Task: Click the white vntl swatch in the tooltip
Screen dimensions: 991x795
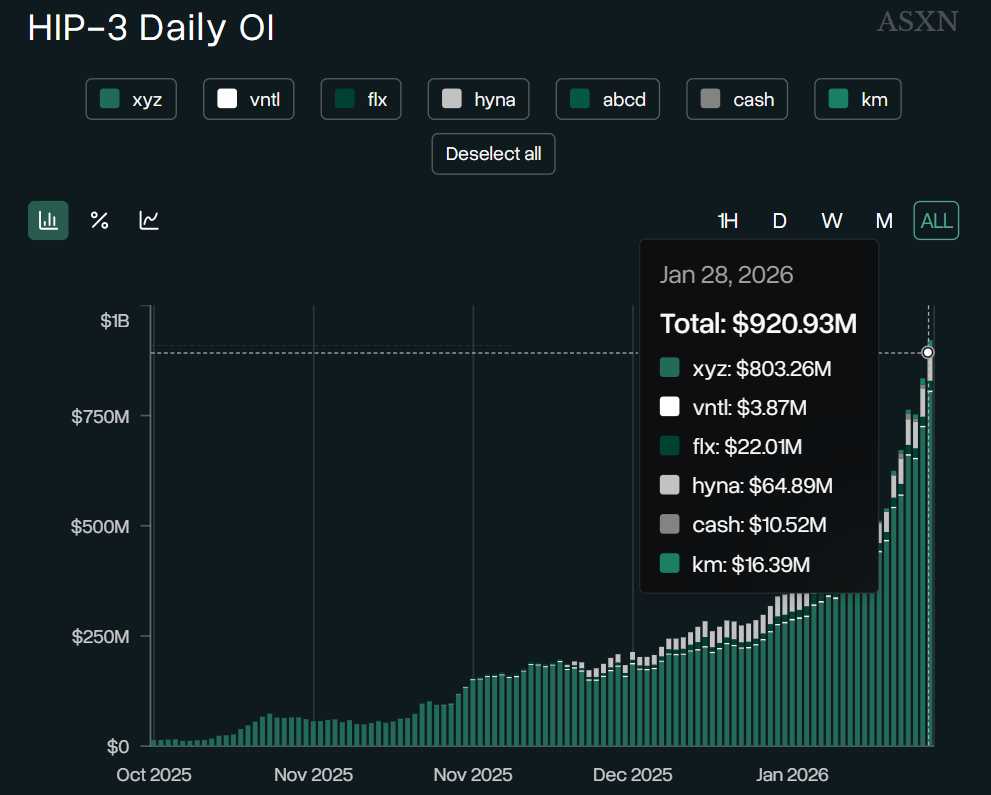Action: coord(669,407)
